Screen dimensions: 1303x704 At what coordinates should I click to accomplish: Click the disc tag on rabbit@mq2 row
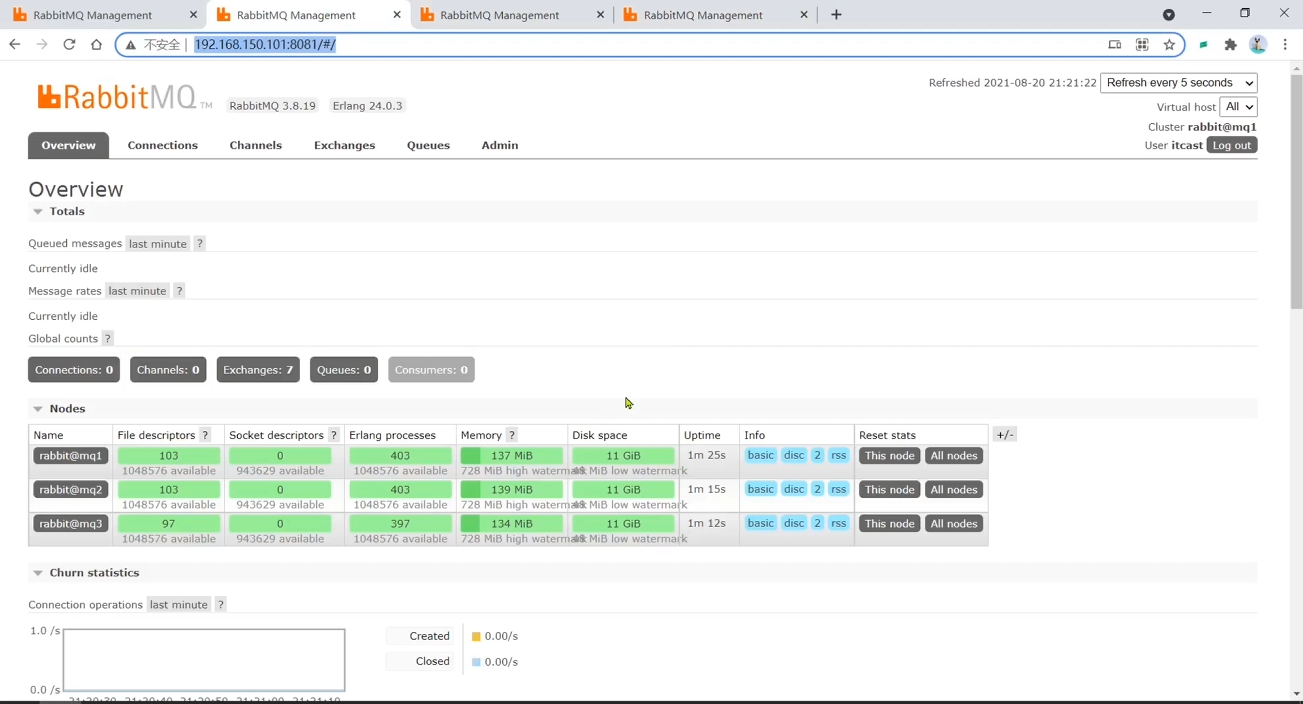coord(794,490)
